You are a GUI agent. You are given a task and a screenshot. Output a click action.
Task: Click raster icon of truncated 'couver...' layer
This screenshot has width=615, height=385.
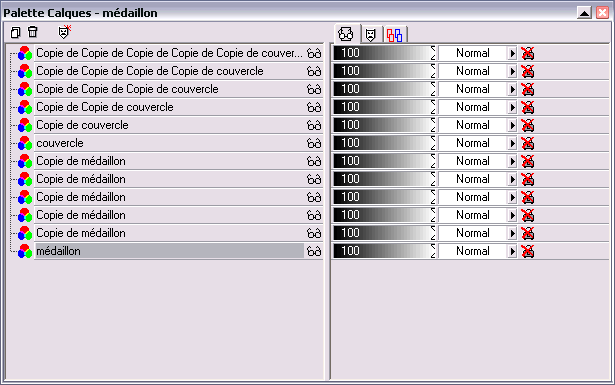[x=25, y=53]
